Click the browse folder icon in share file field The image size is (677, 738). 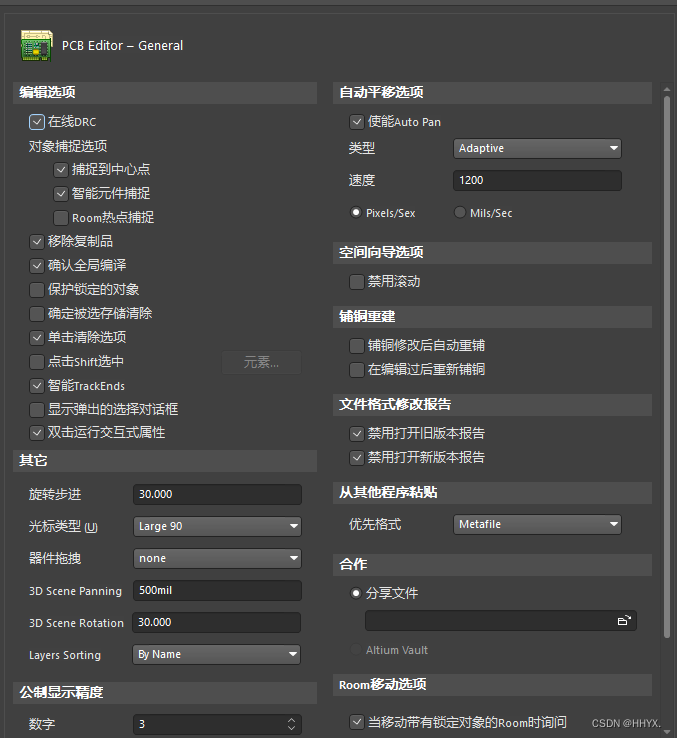(x=624, y=621)
